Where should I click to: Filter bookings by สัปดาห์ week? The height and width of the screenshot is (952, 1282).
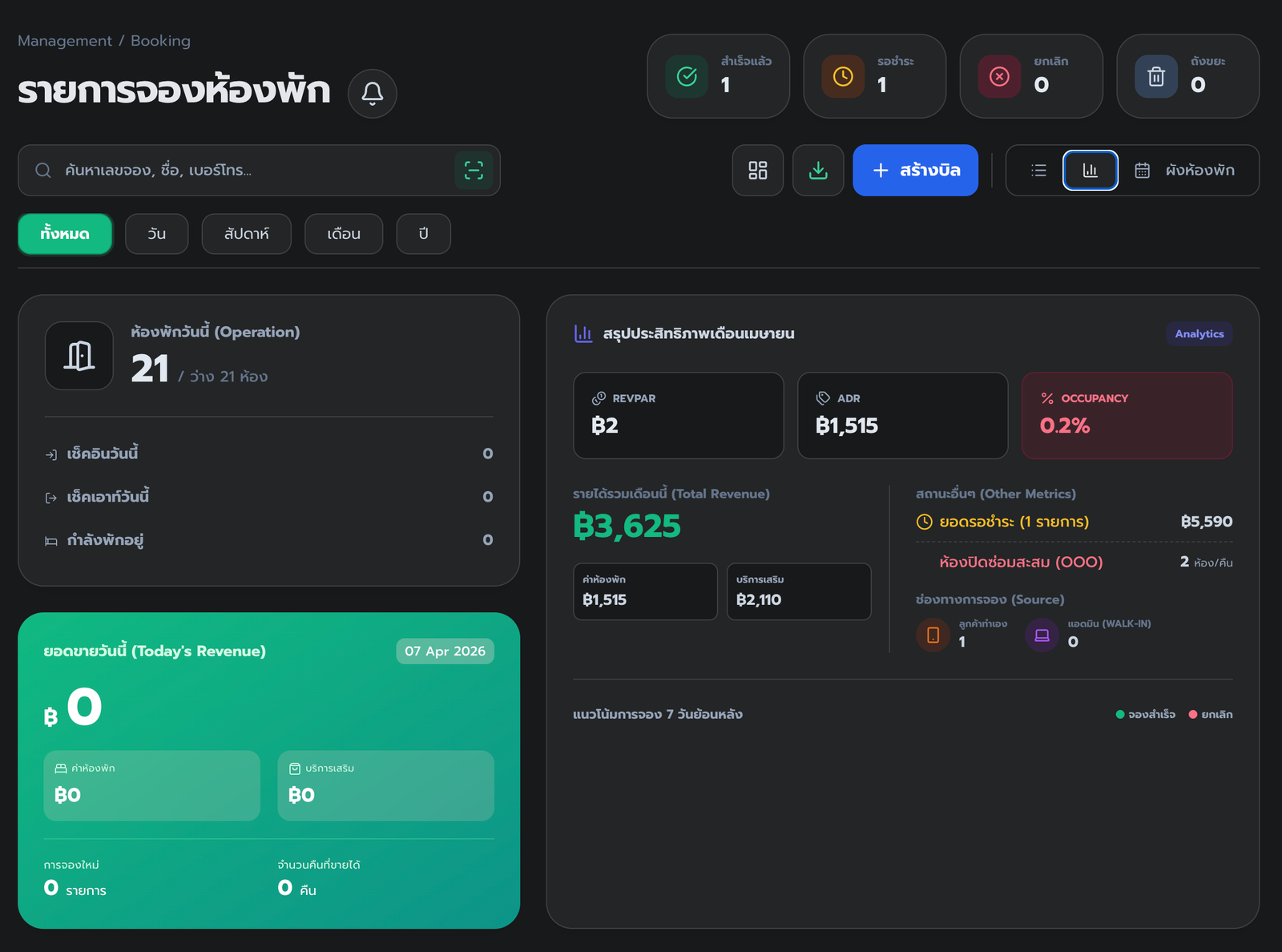246,234
